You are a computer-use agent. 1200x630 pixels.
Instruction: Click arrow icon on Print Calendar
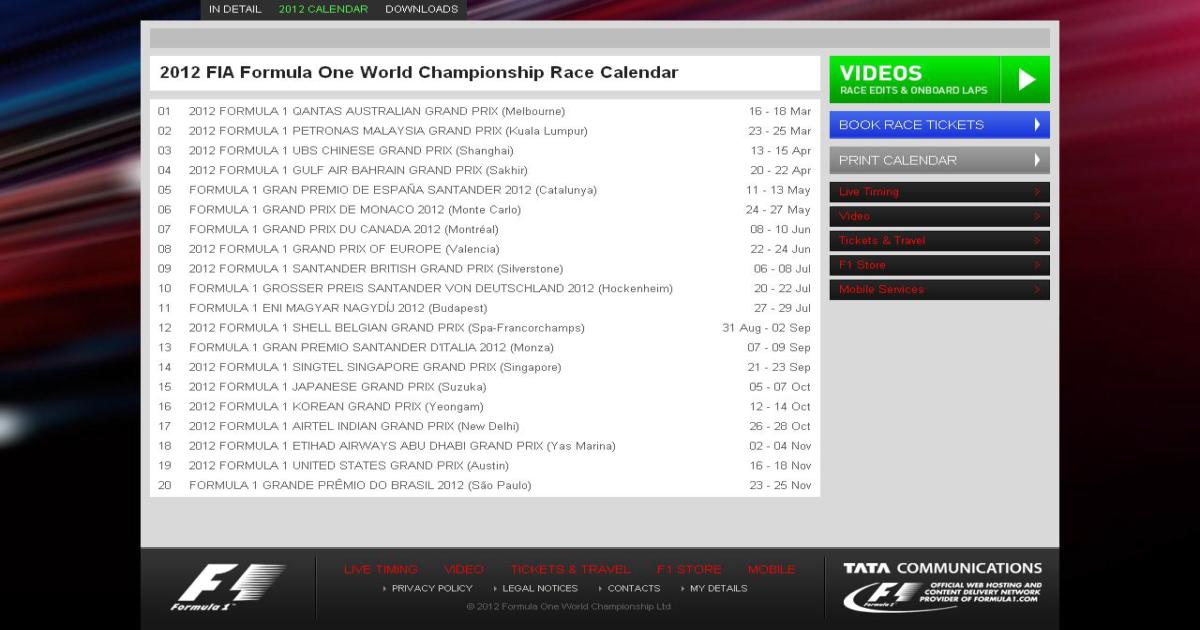1037,160
